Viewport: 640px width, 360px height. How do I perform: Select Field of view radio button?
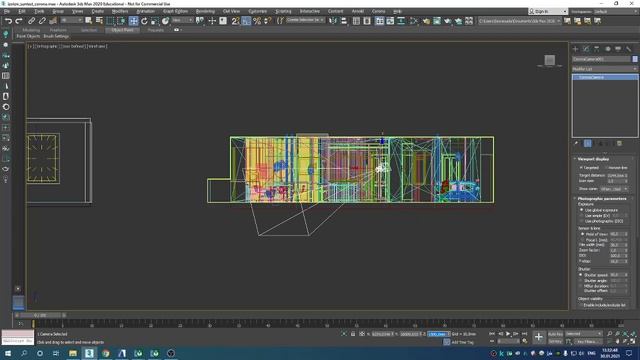(x=582, y=234)
